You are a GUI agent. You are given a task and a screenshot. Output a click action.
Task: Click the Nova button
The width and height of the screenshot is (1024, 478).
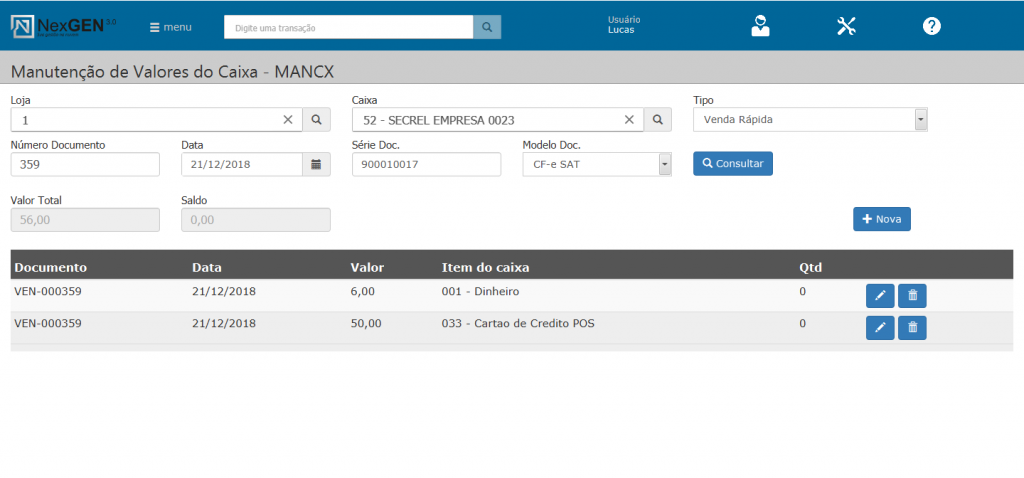tap(881, 219)
